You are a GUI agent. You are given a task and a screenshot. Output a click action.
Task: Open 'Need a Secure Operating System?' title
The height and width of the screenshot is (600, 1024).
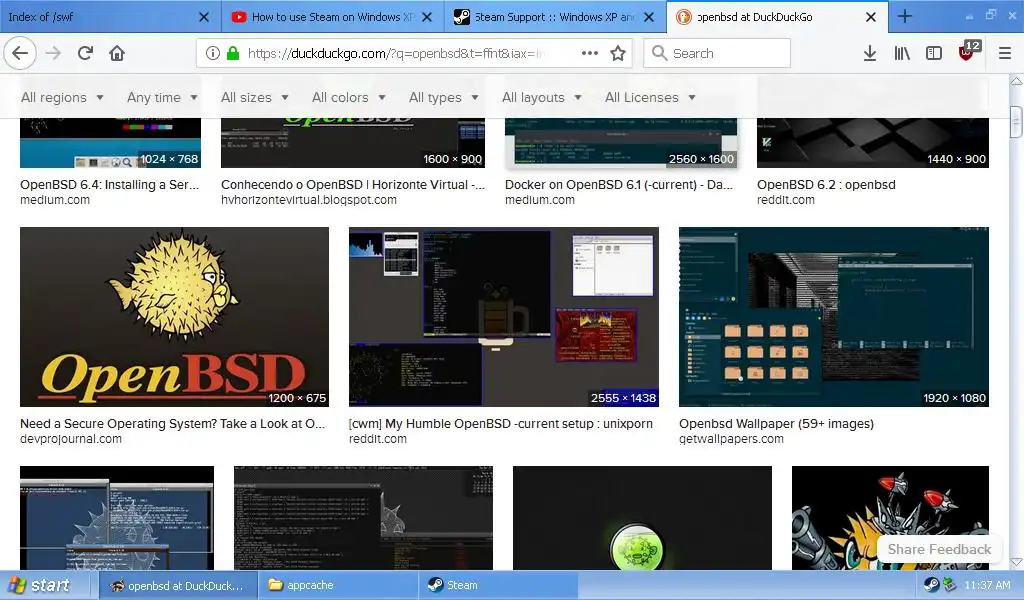click(x=172, y=424)
